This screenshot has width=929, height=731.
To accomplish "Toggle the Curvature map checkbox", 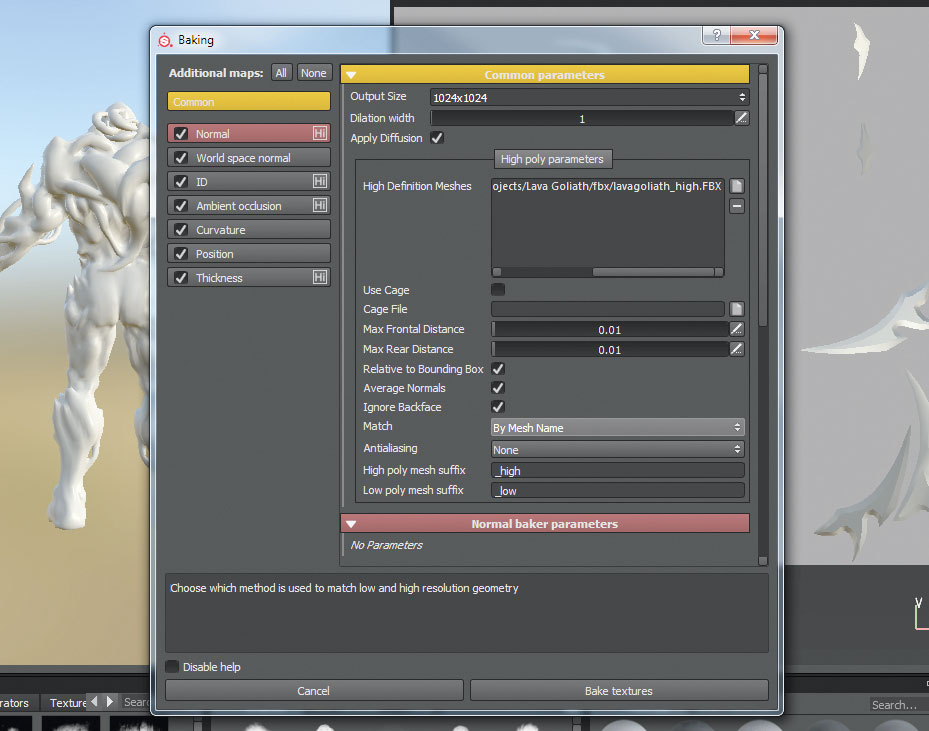I will pyautogui.click(x=181, y=230).
